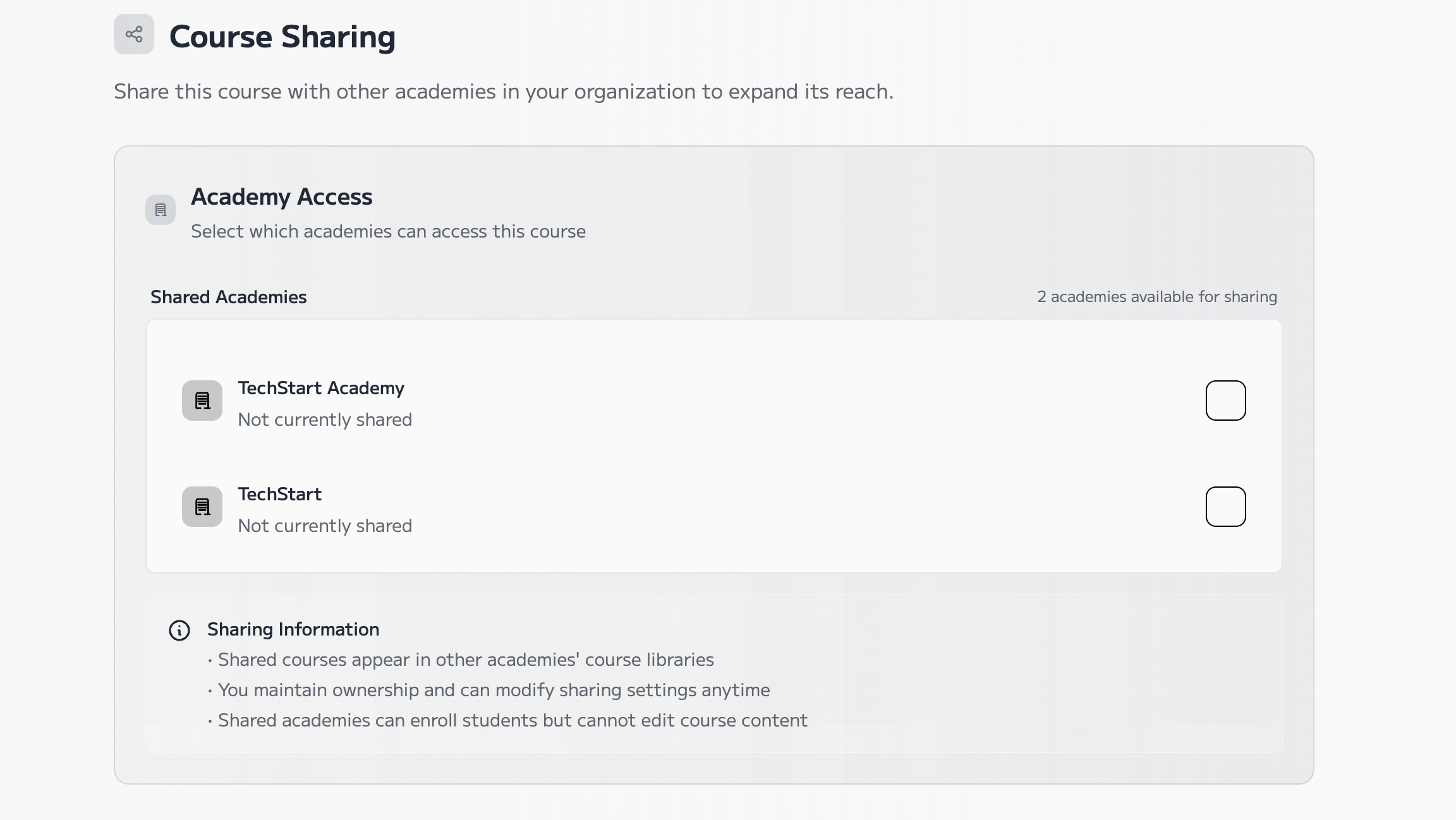1456x820 pixels.
Task: Select the TechStart name label
Action: [x=279, y=494]
